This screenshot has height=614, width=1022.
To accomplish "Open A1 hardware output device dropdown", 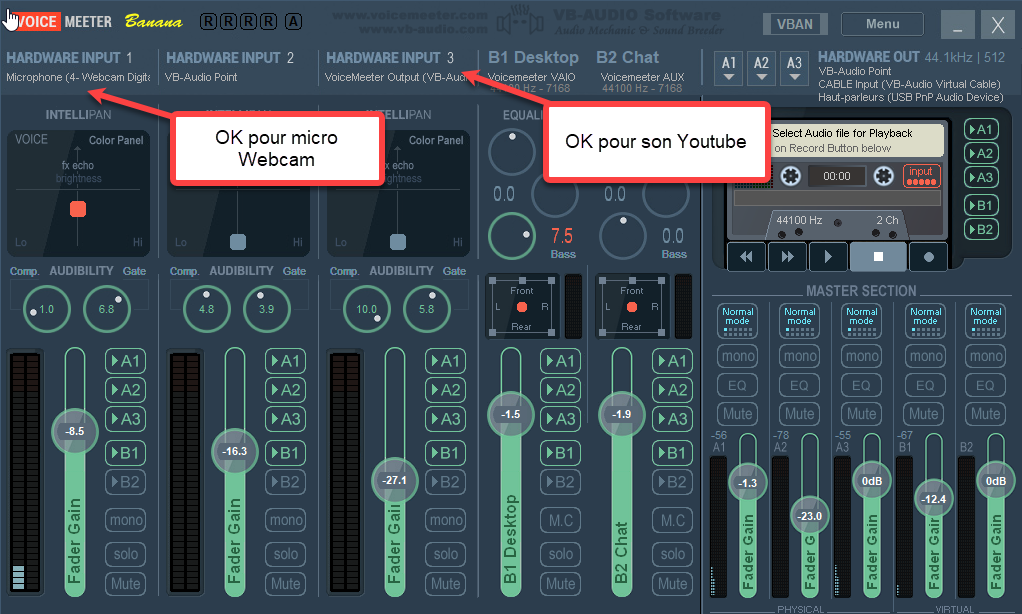I will (x=729, y=68).
